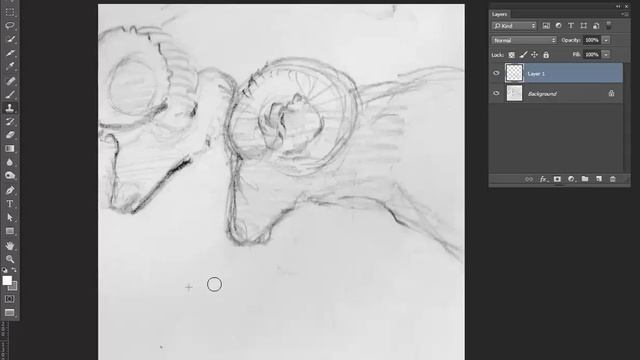Open the Fill slider dropdown arrow
This screenshot has height=360, width=640.
coord(606,55)
